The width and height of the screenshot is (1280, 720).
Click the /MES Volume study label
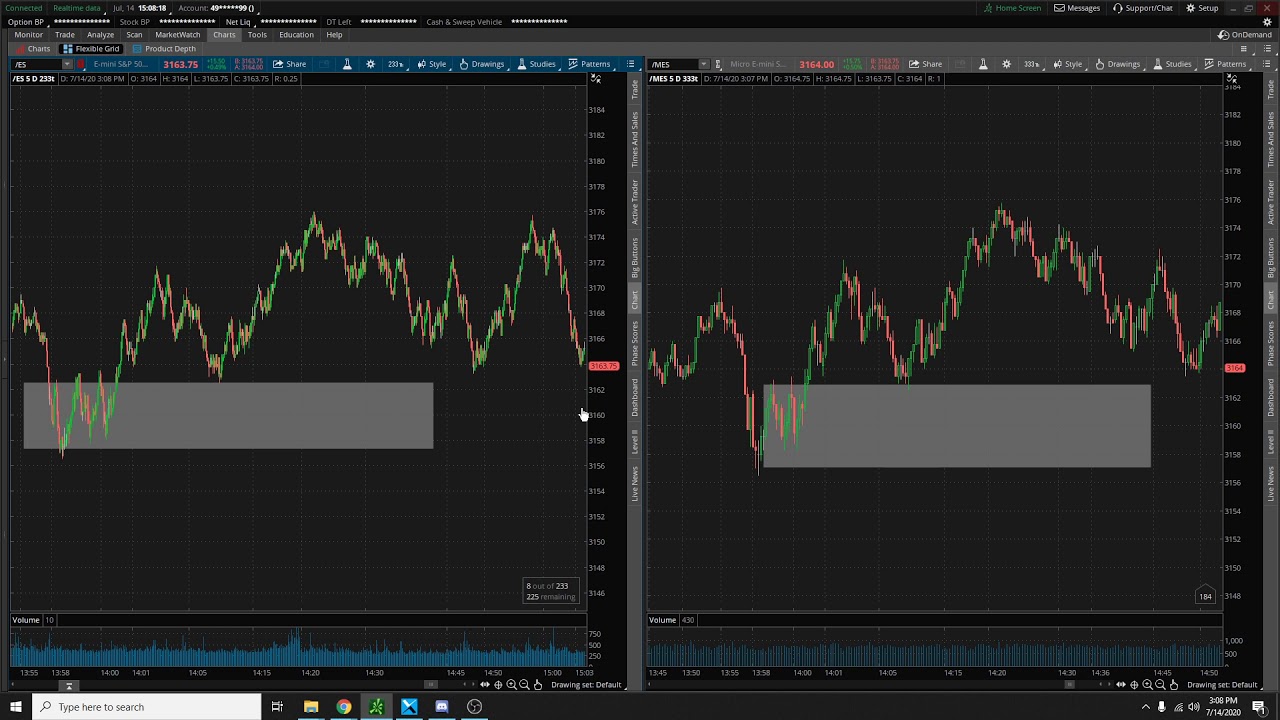tap(662, 620)
